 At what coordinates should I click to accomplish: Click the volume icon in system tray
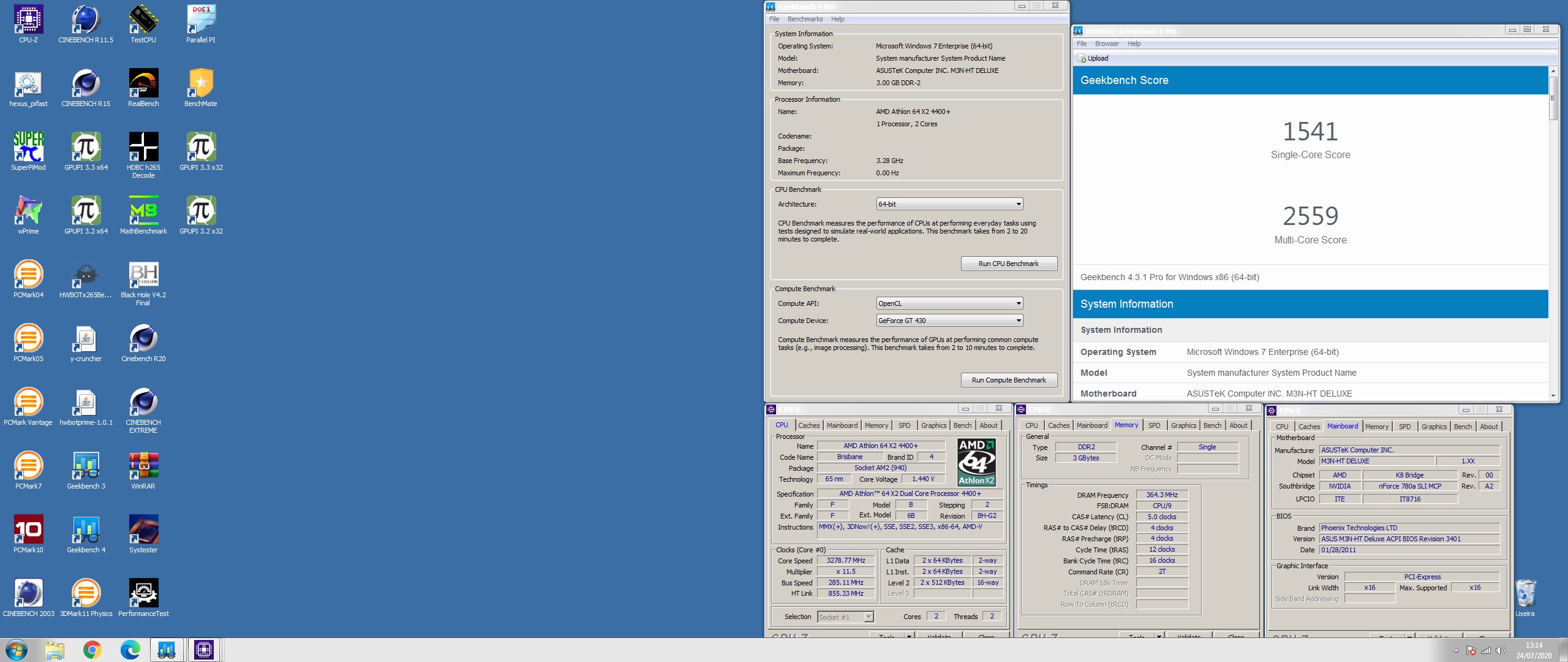coord(1500,650)
